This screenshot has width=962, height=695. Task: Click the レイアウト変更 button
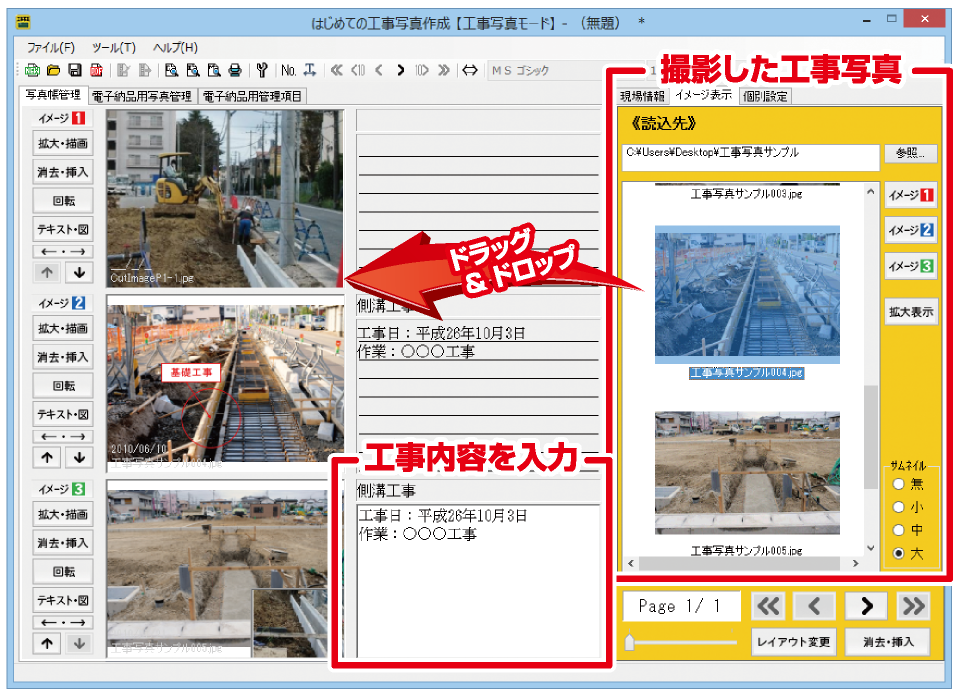(794, 642)
